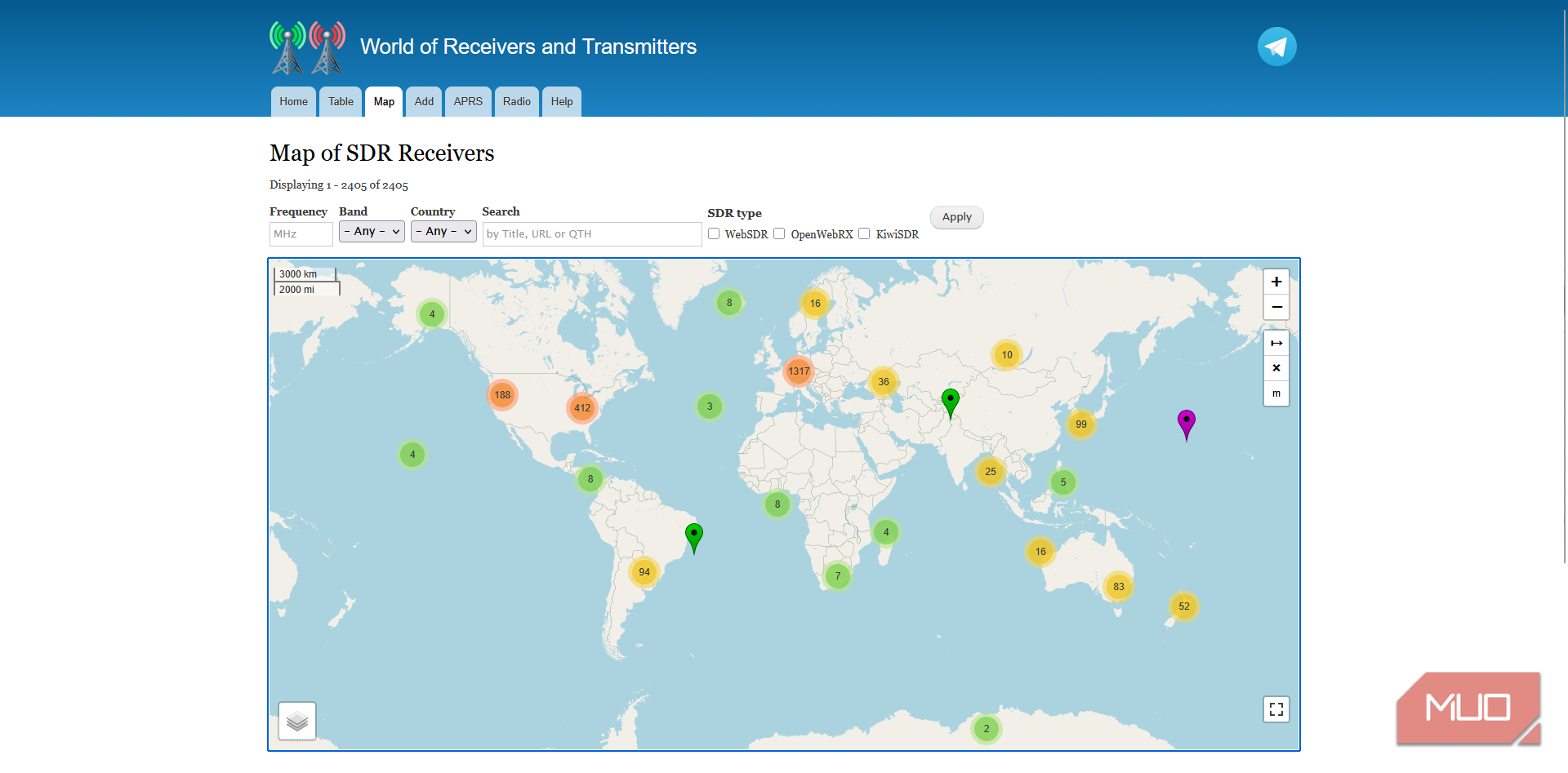Expand the 10 cluster over Siberia
The height and width of the screenshot is (773, 1568).
tap(1007, 354)
